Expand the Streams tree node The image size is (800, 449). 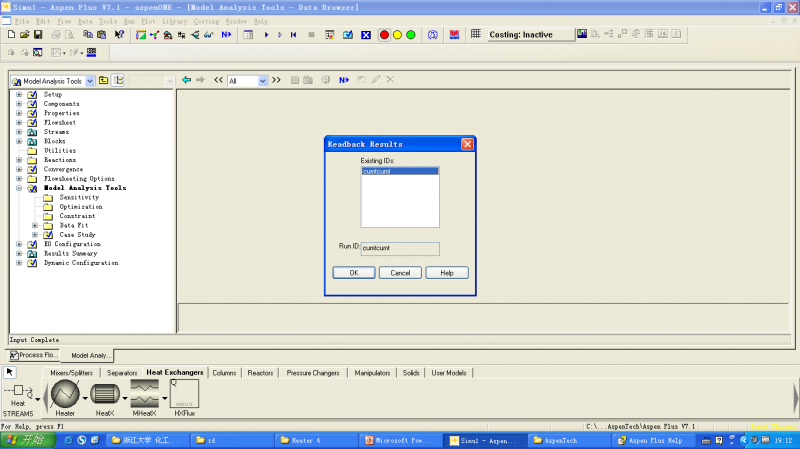click(19, 132)
